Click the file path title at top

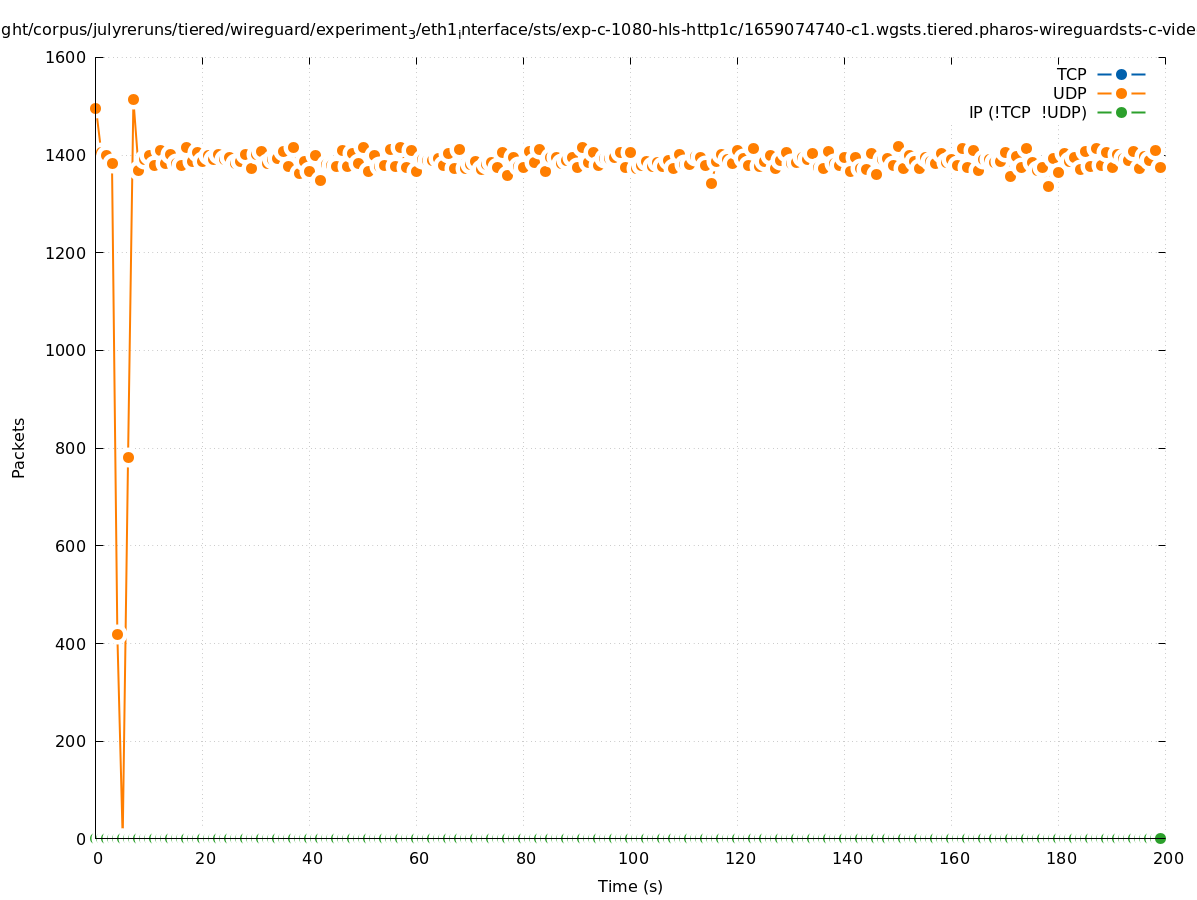pos(598,30)
